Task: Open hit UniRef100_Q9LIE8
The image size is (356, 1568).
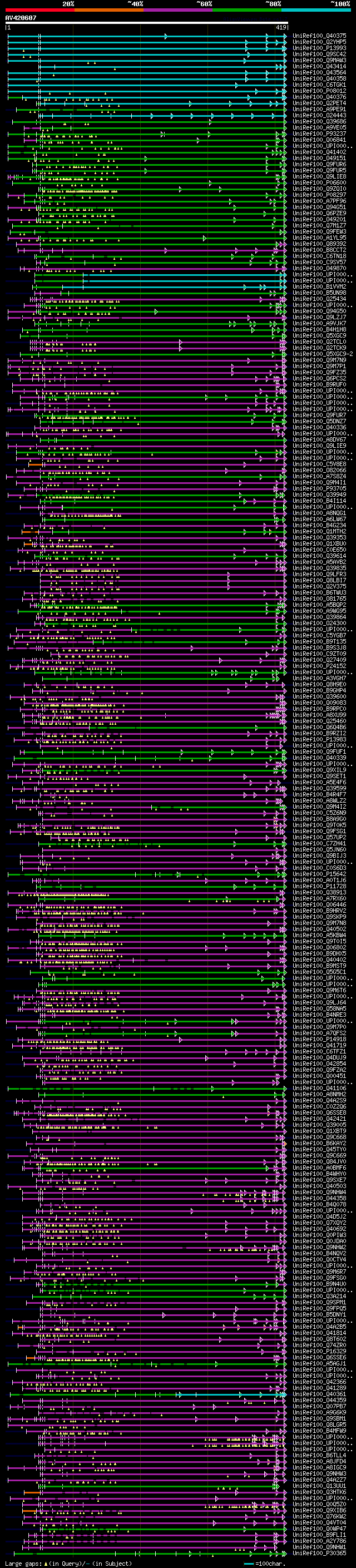Action: 319,176
